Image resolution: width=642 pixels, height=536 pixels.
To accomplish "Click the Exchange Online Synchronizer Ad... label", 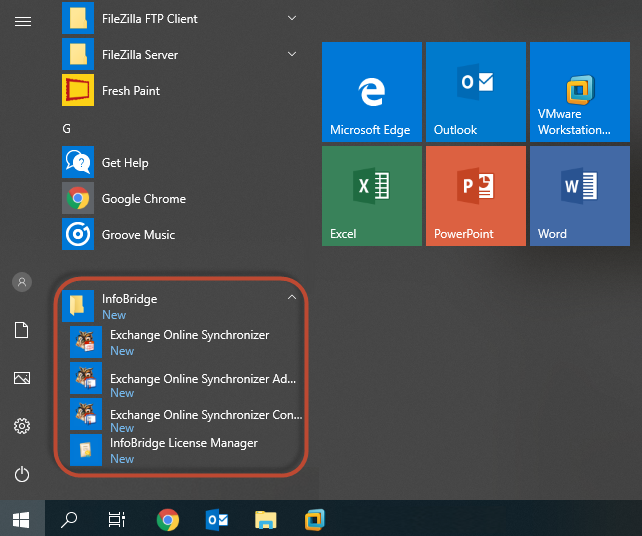I will (203, 379).
